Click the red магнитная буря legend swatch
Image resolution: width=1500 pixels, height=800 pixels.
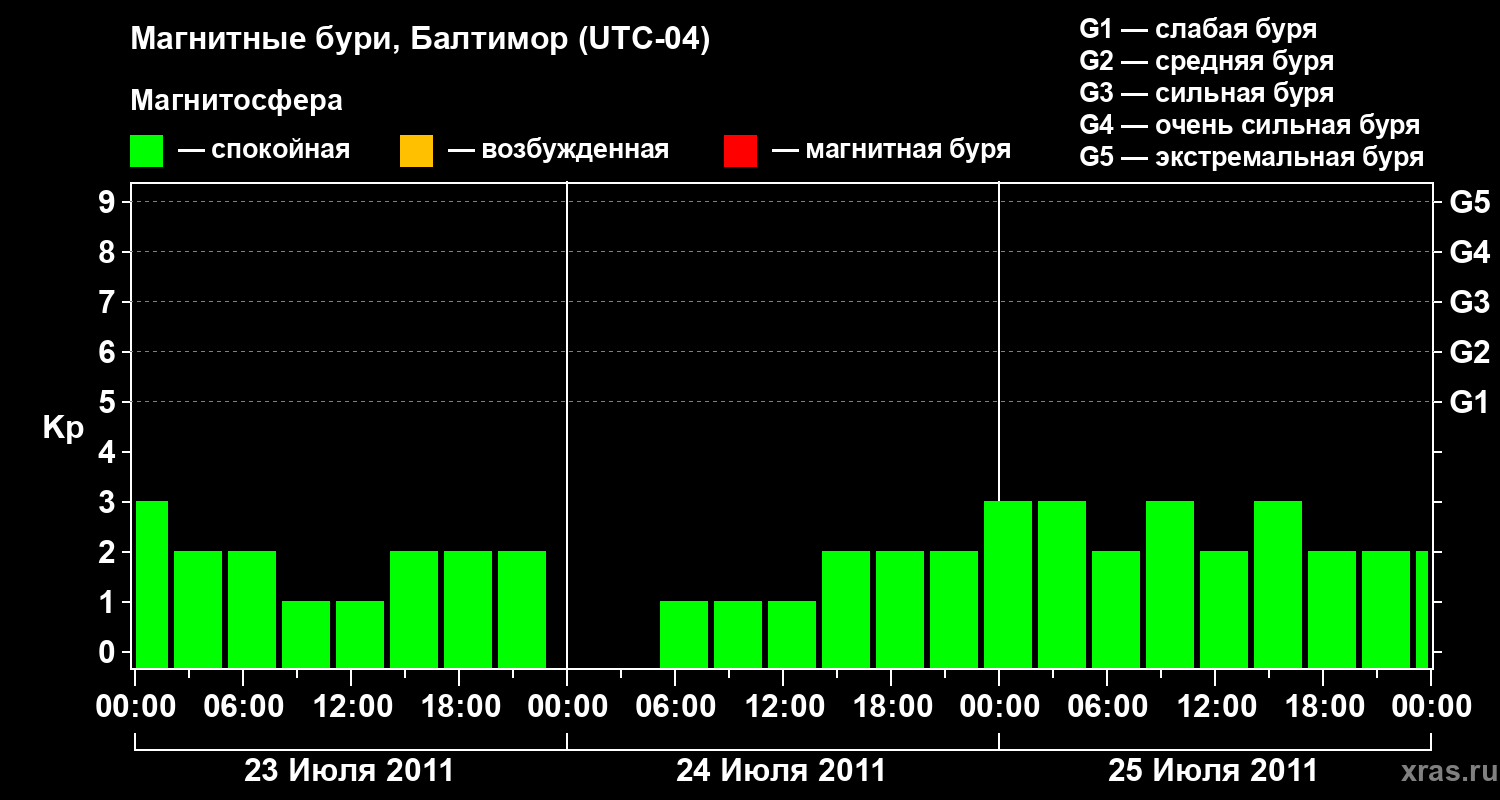pyautogui.click(x=740, y=151)
